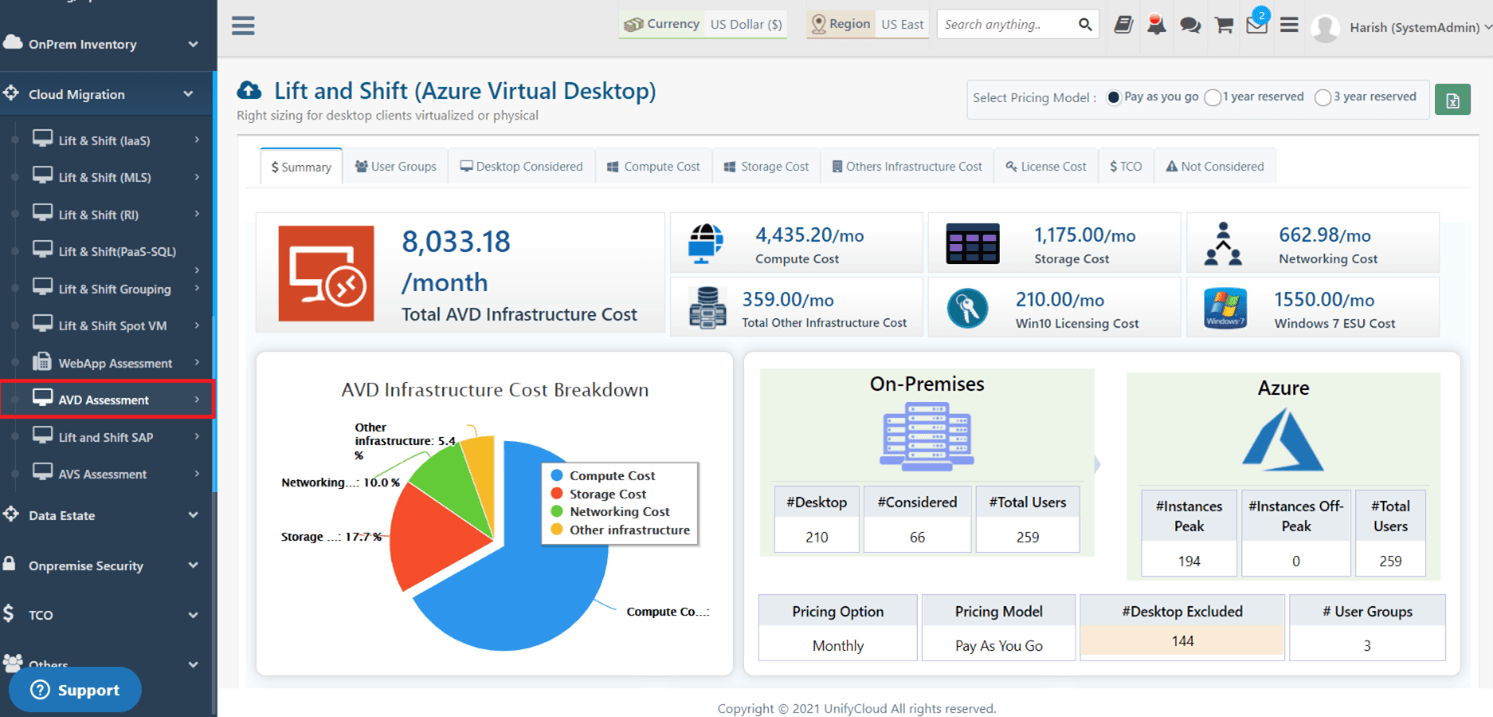Click the search magnifier icon

pyautogui.click(x=1085, y=25)
